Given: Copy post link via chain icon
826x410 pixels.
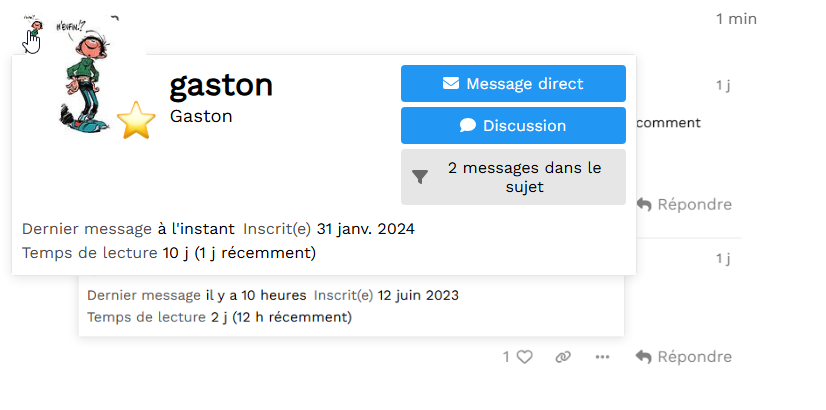Looking at the screenshot, I should pyautogui.click(x=563, y=357).
